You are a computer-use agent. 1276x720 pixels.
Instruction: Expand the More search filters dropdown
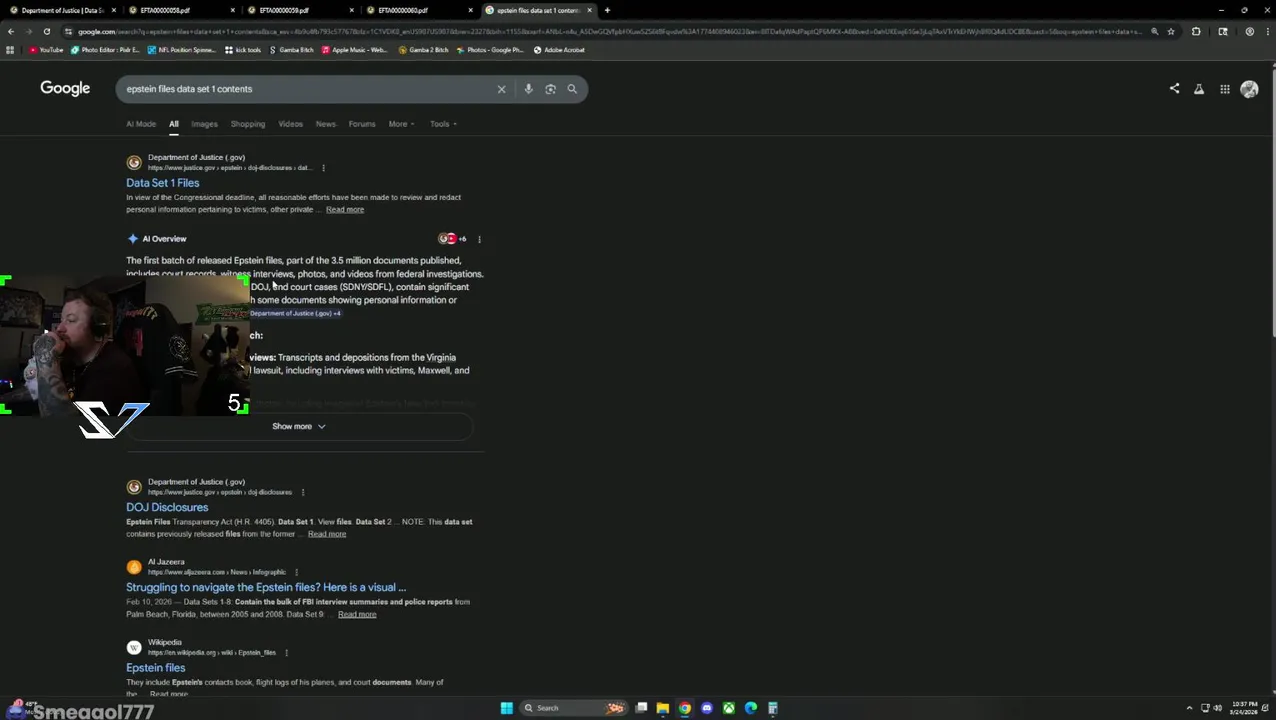tap(401, 124)
